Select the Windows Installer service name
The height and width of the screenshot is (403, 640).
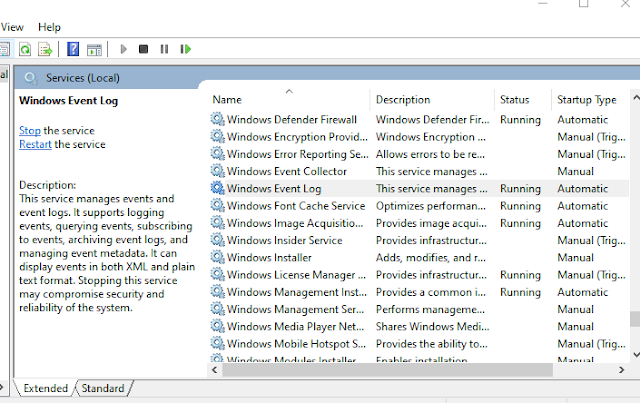click(x=269, y=258)
